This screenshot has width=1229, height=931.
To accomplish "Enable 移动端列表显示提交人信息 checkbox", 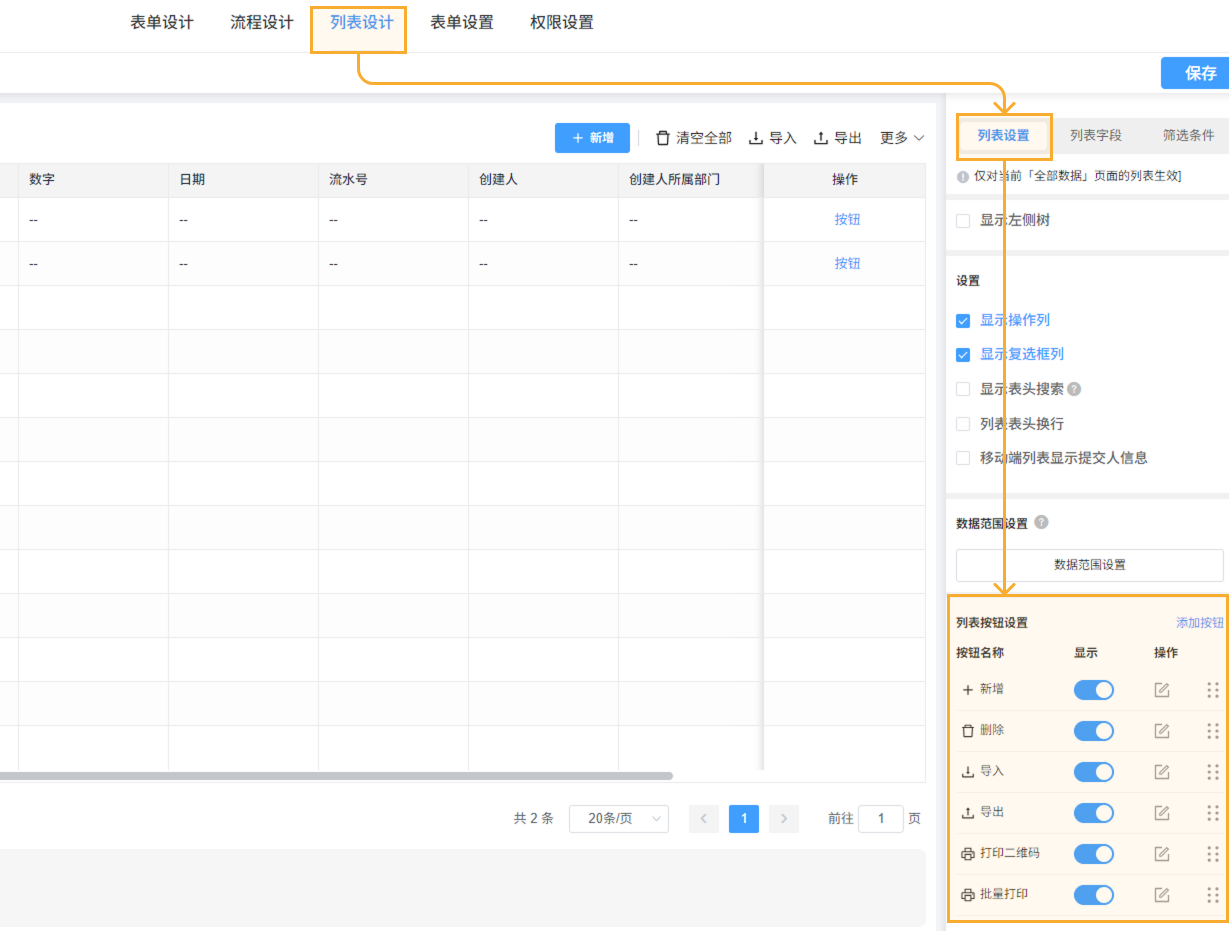I will (x=963, y=458).
